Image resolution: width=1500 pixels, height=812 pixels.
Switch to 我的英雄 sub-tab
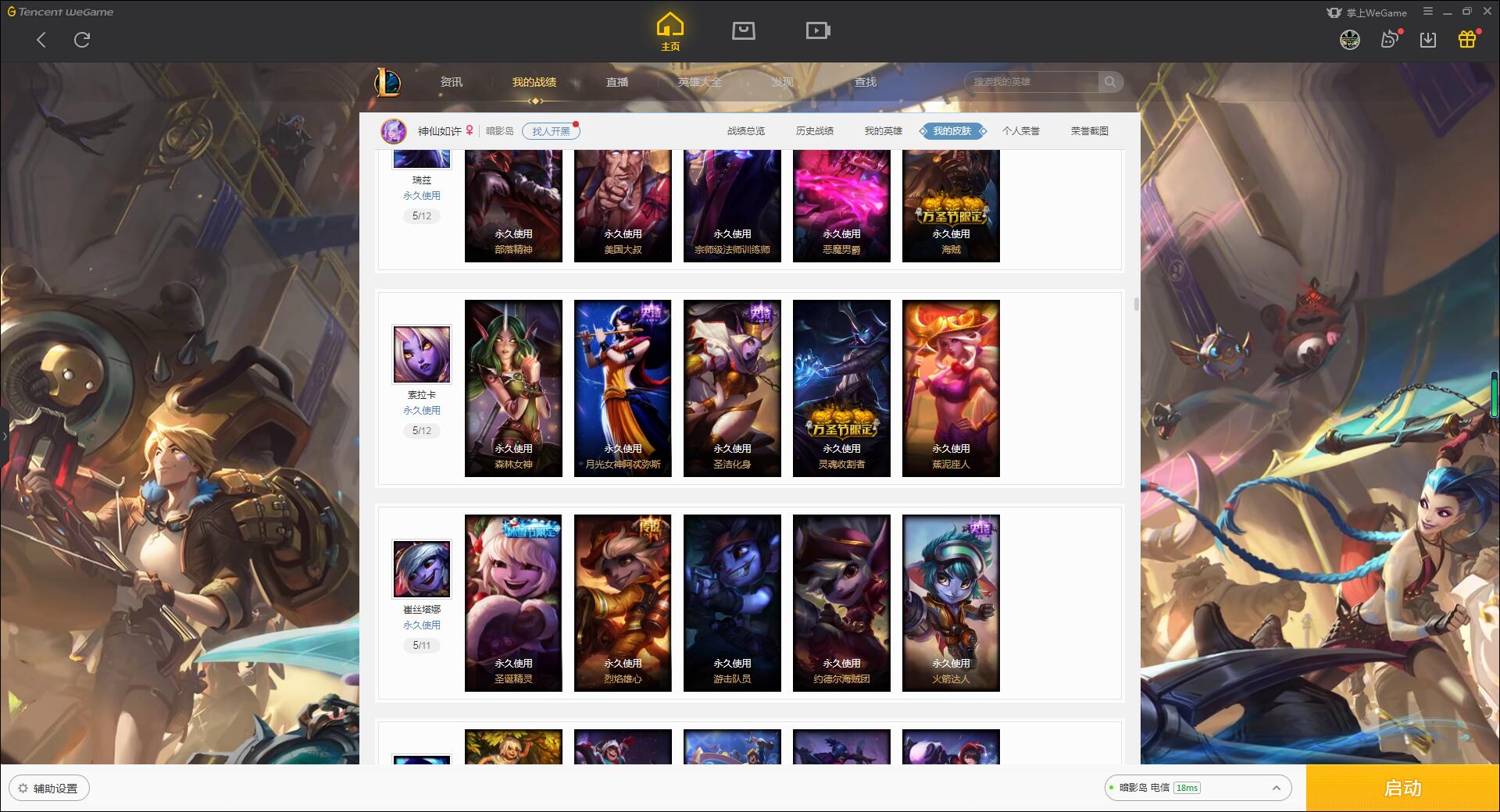click(884, 131)
